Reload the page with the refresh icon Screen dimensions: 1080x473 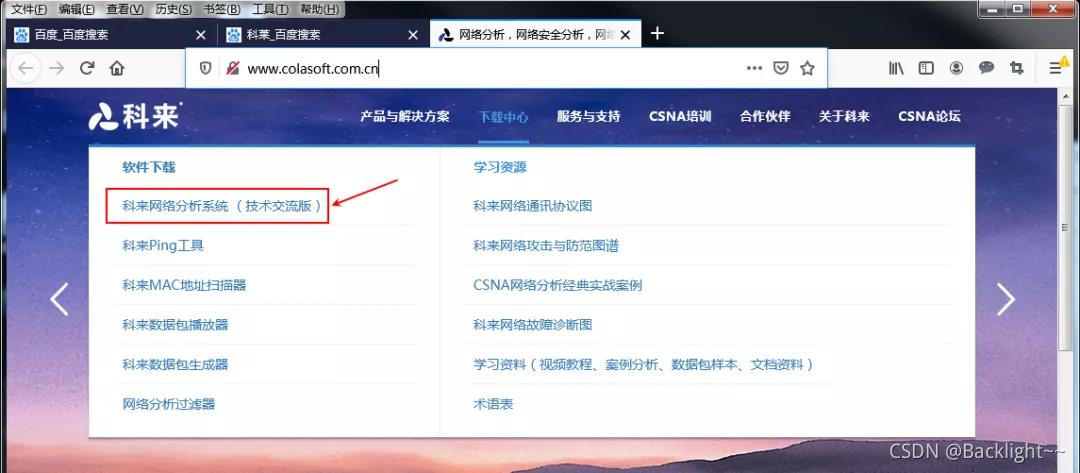pos(87,68)
